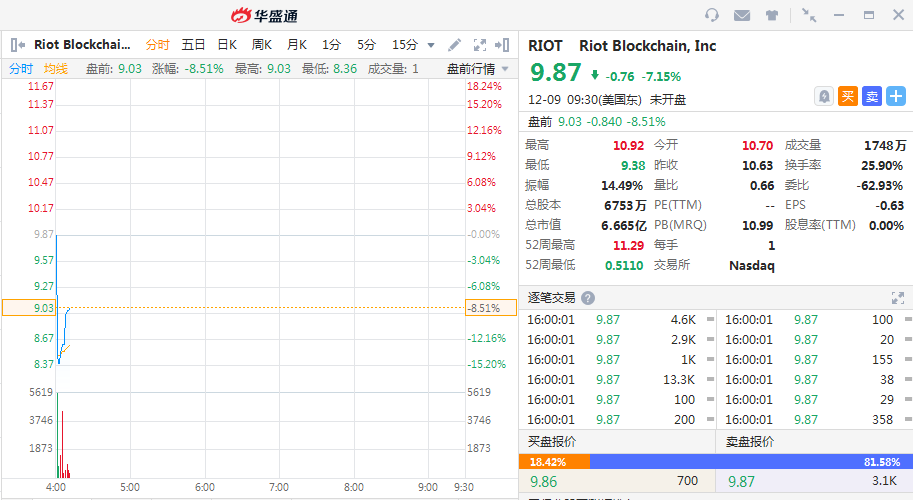This screenshot has height=500, width=913.
Task: Switch to 日K chart tab
Action: coord(227,45)
